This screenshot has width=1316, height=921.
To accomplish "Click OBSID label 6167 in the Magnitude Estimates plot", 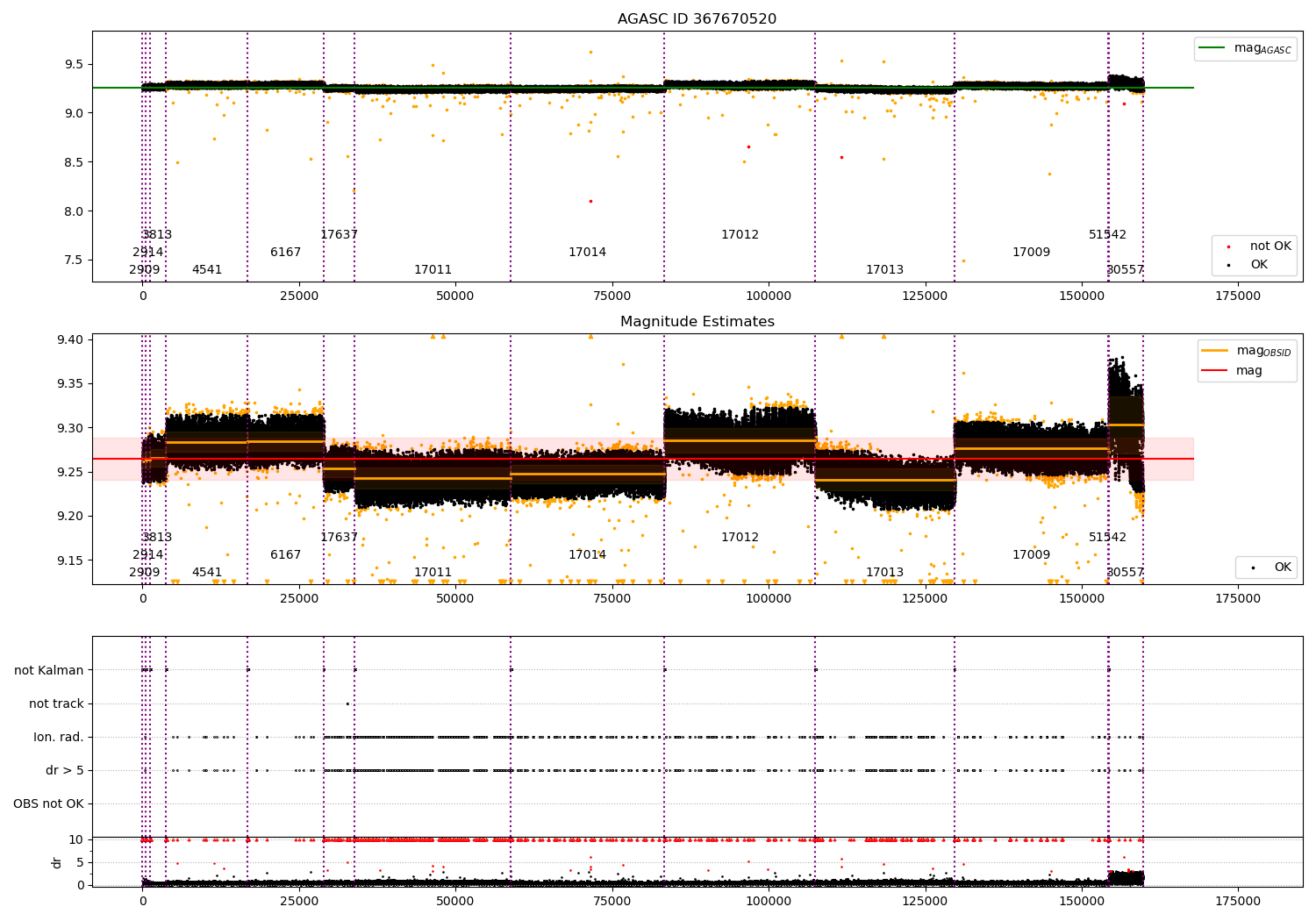I will coord(286,555).
